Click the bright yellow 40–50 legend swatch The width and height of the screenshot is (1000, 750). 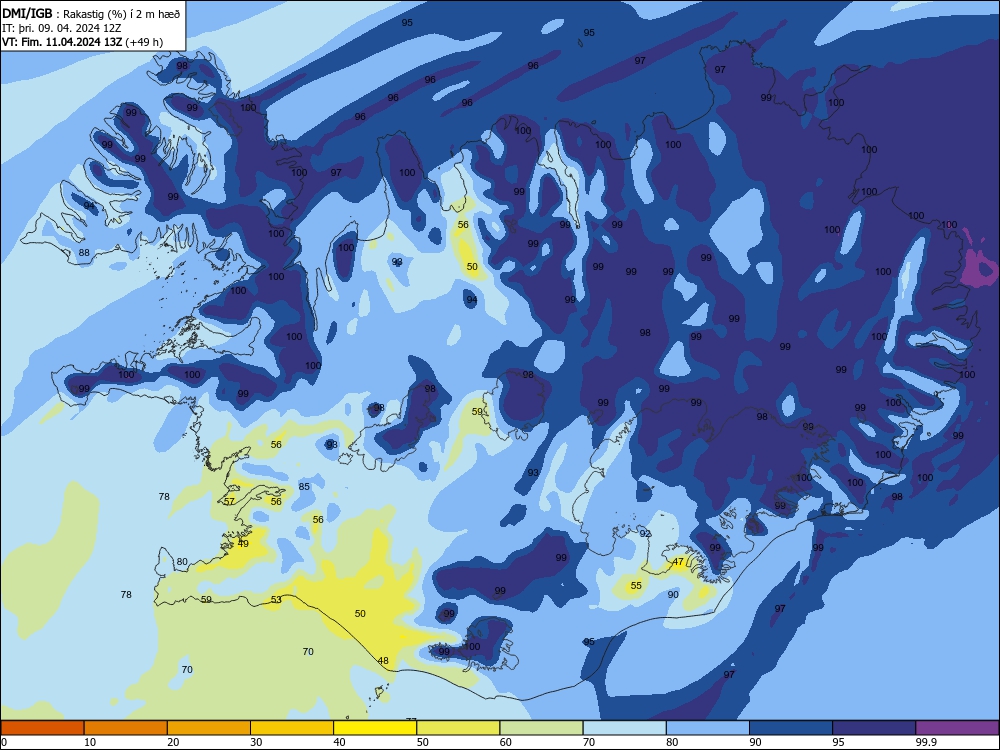tap(375, 728)
